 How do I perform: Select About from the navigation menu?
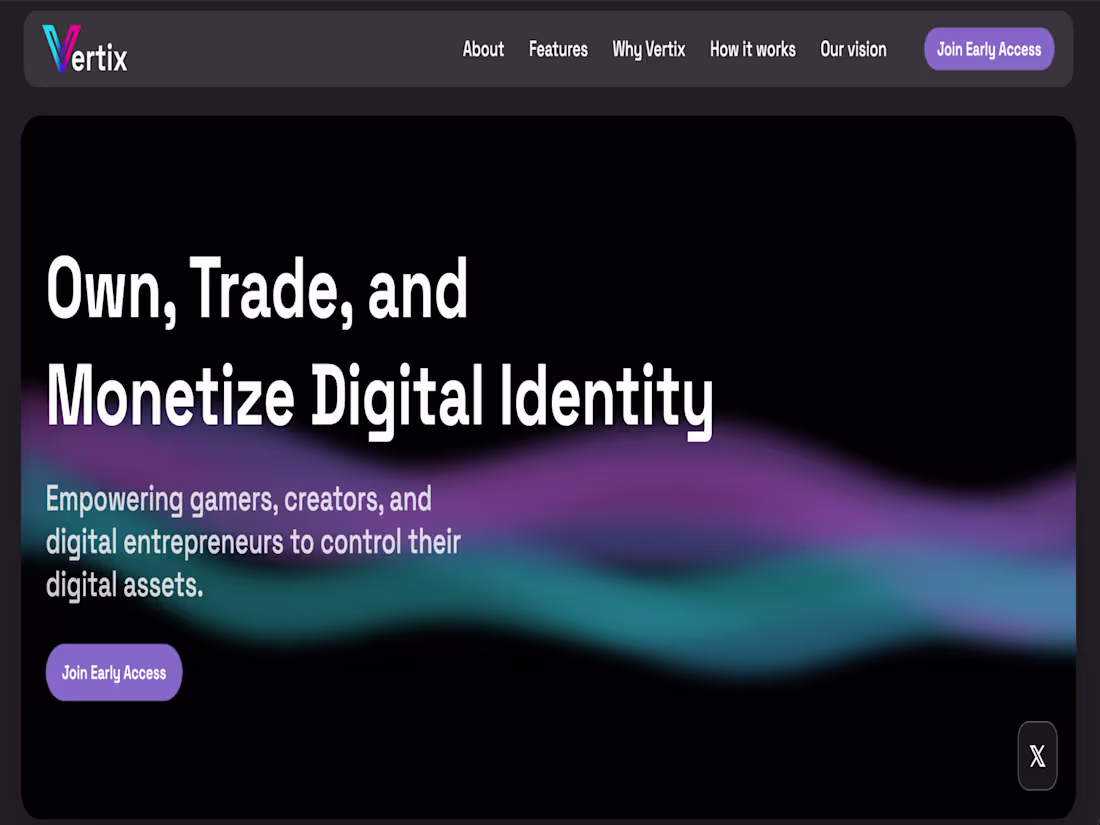click(483, 49)
